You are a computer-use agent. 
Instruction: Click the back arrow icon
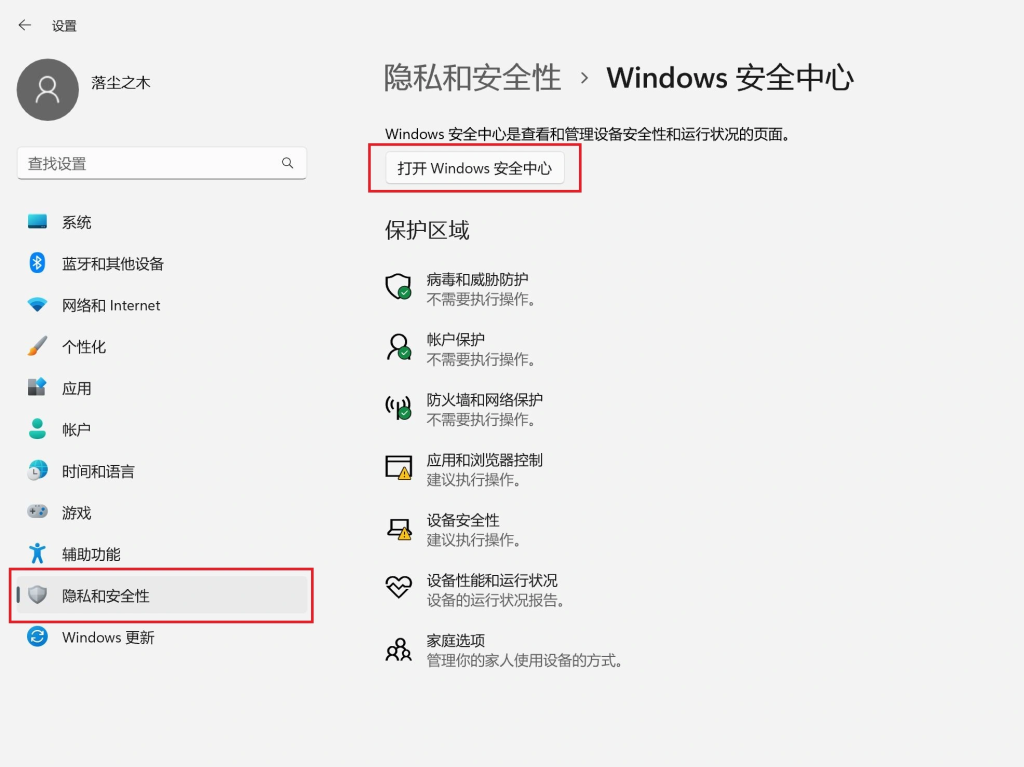25,25
